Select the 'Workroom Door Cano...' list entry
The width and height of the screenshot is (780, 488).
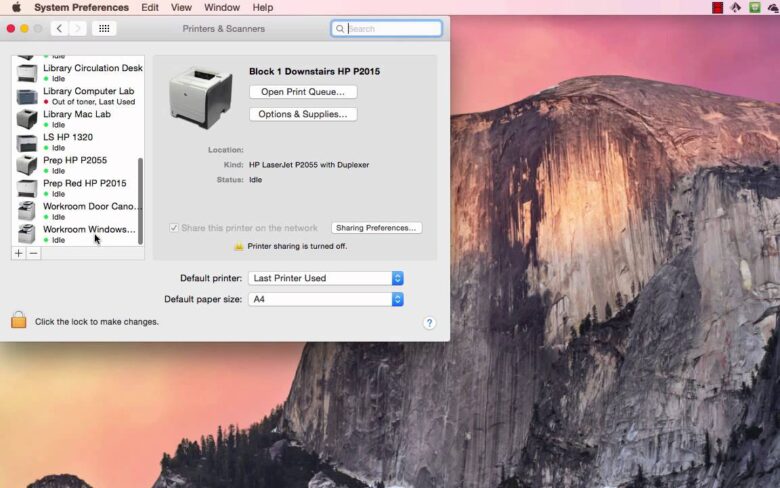[x=78, y=211]
